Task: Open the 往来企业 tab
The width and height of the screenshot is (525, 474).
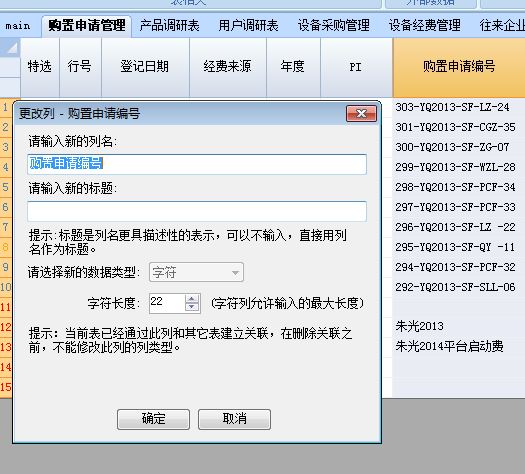Action: pos(502,26)
